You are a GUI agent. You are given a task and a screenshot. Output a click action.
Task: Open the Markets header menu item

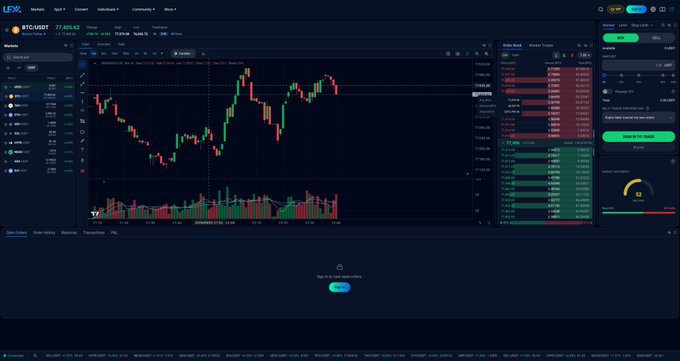coord(37,9)
